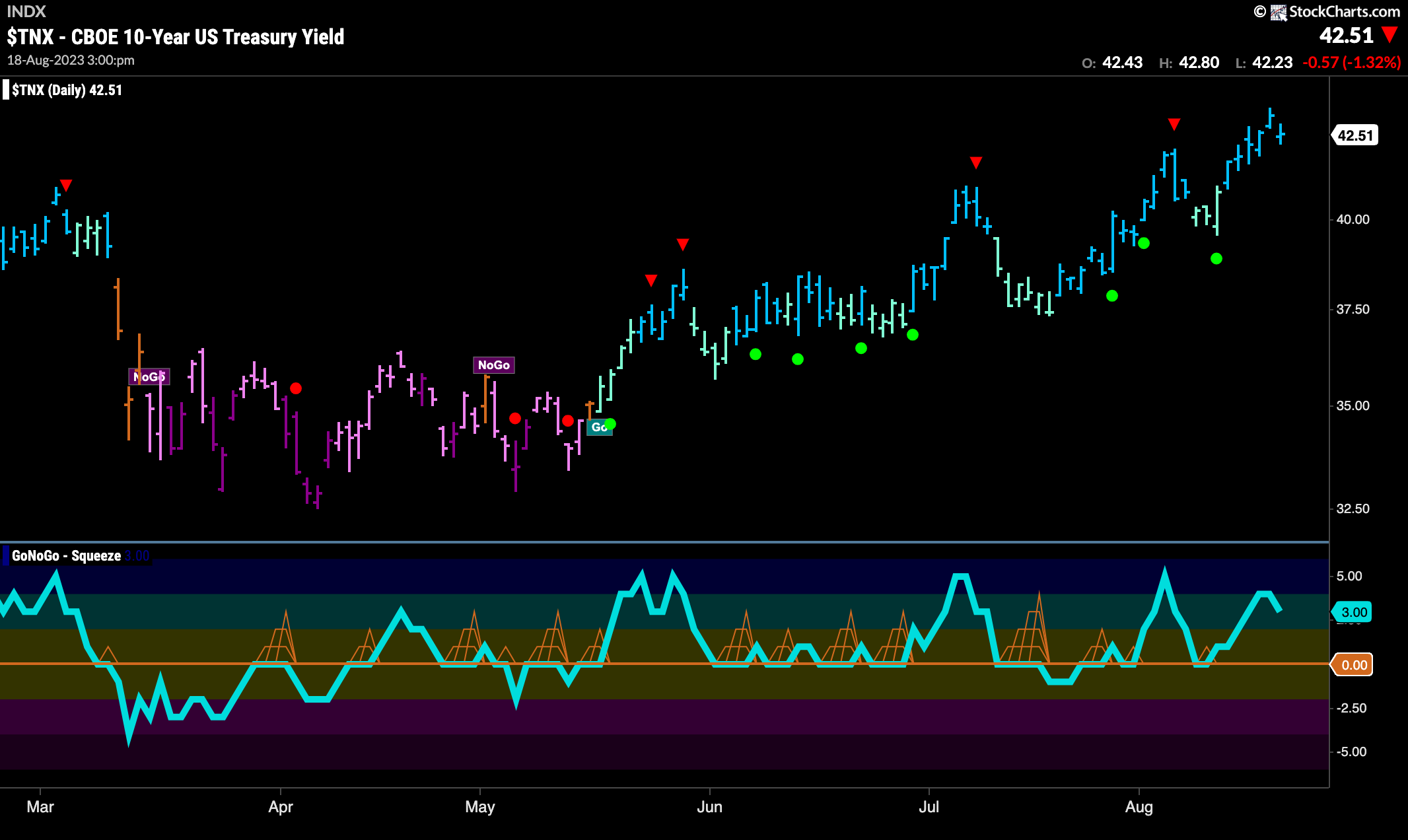Click the Jul label on the time axis
The image size is (1408, 840).
tap(929, 807)
